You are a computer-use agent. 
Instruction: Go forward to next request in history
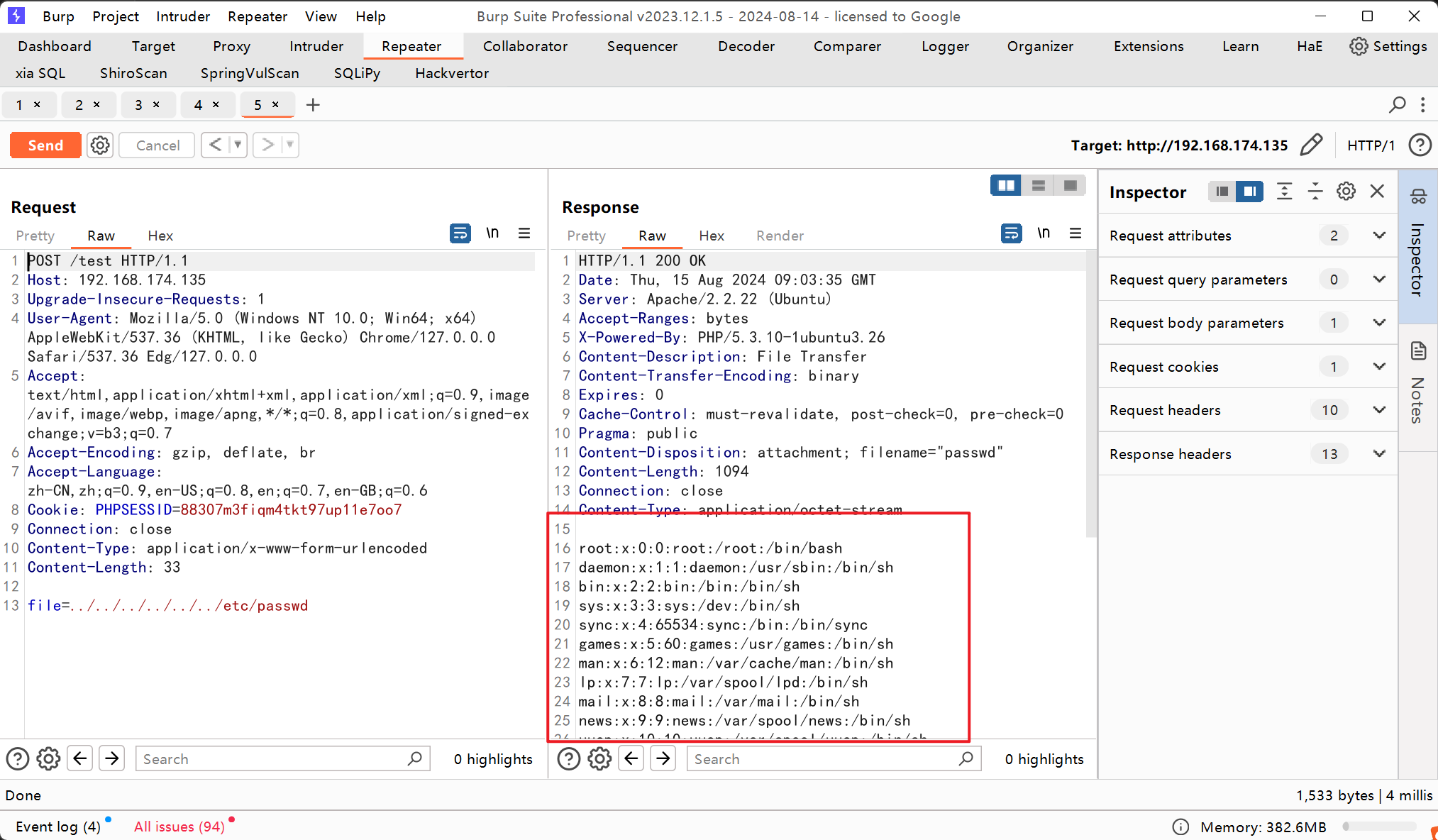point(267,145)
